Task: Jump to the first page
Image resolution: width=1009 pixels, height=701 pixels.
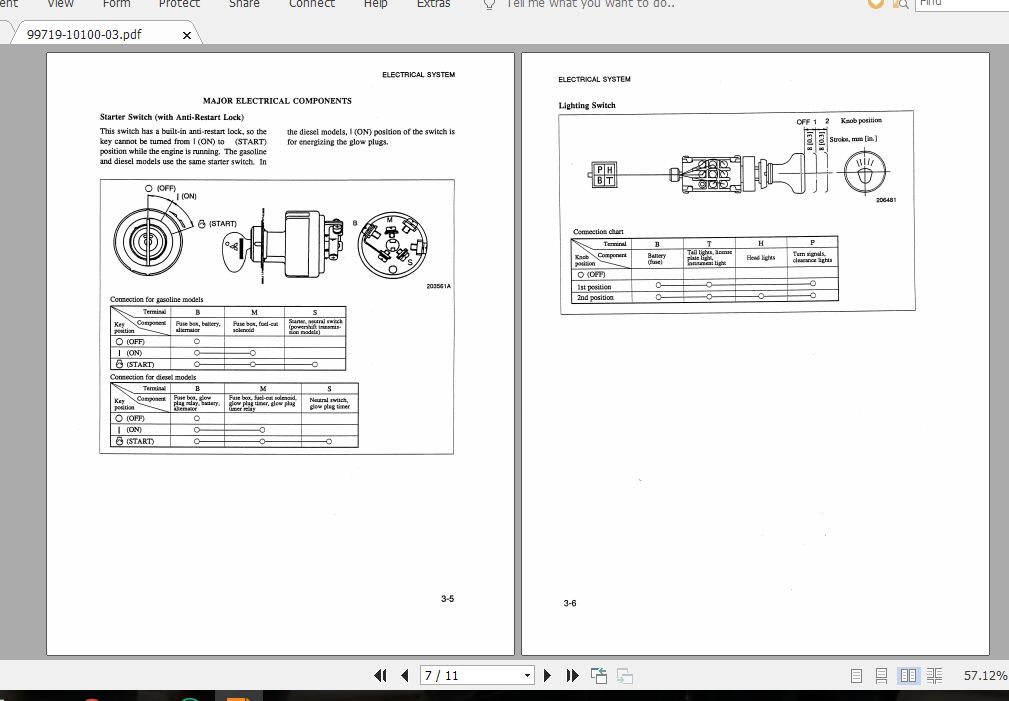Action: click(381, 675)
